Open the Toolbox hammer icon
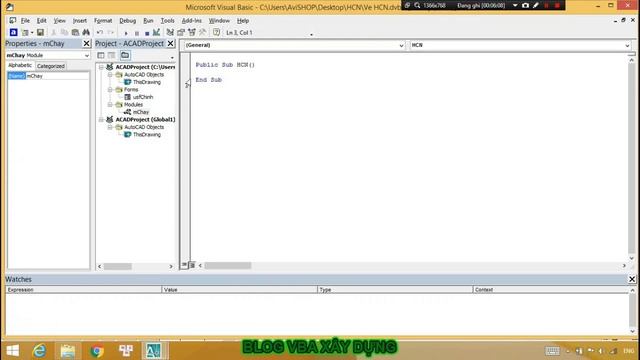The height and width of the screenshot is (360, 640). (202, 32)
